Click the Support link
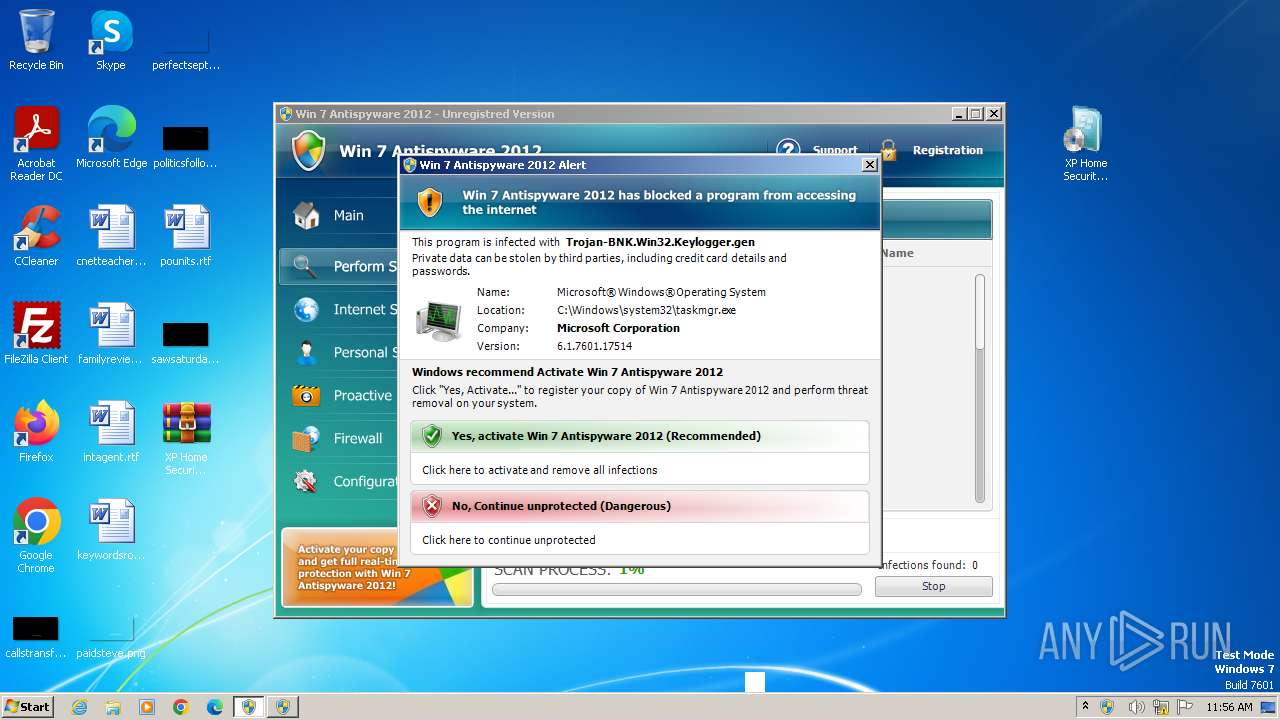This screenshot has height=720, width=1280. click(x=835, y=150)
